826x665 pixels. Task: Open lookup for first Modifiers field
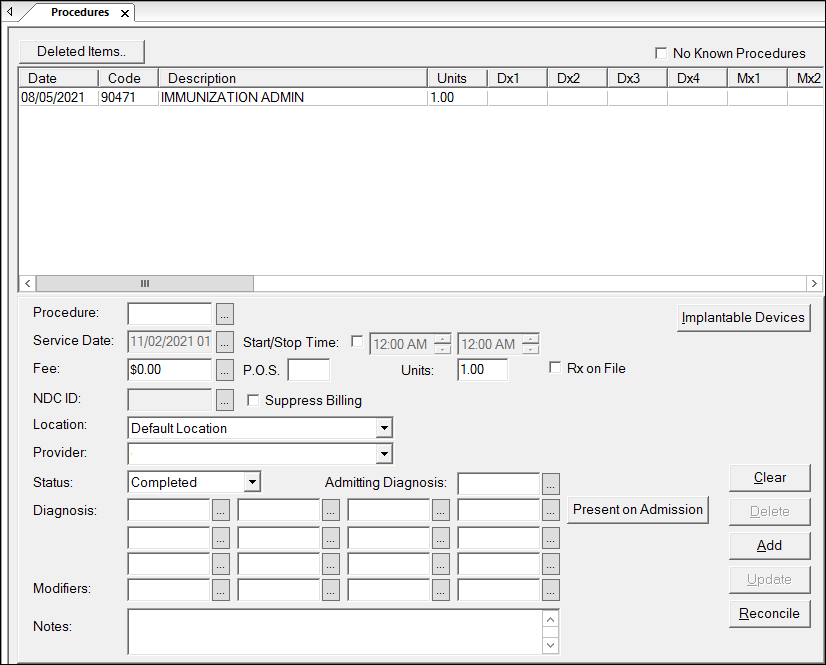click(x=221, y=590)
